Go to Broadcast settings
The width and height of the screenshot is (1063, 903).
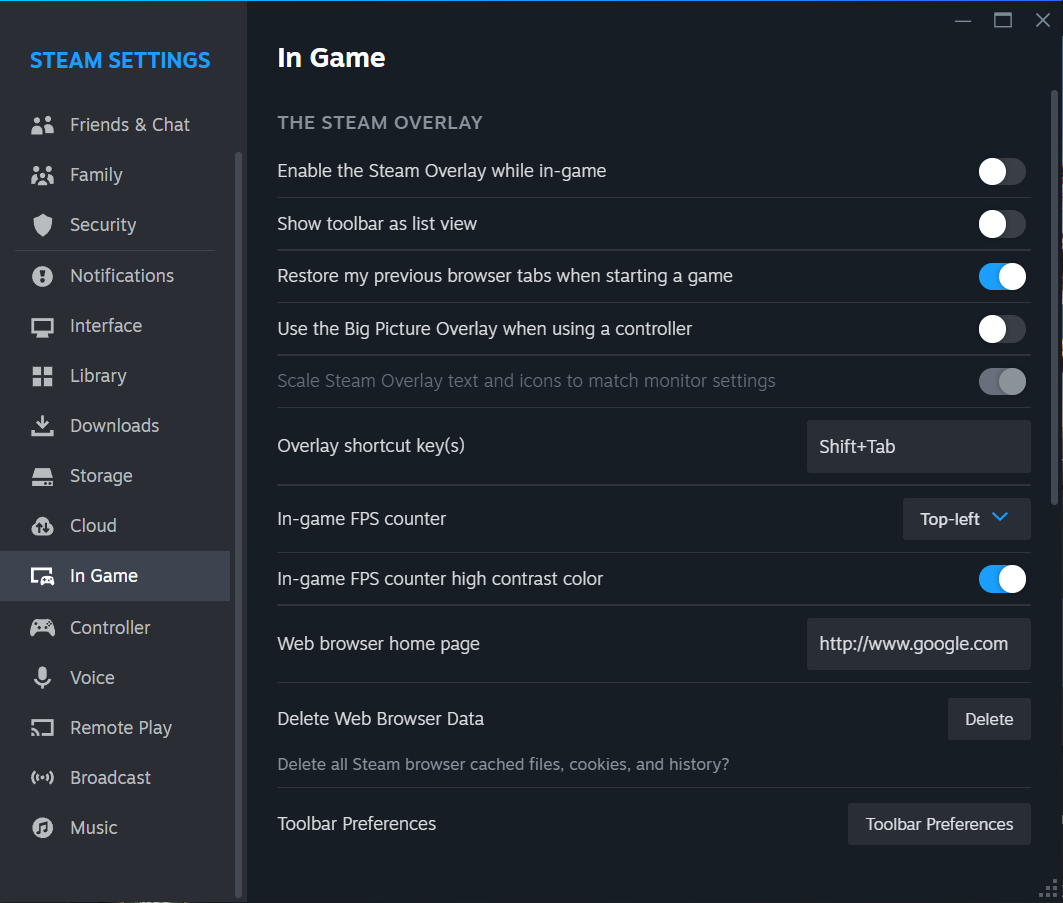(115, 778)
